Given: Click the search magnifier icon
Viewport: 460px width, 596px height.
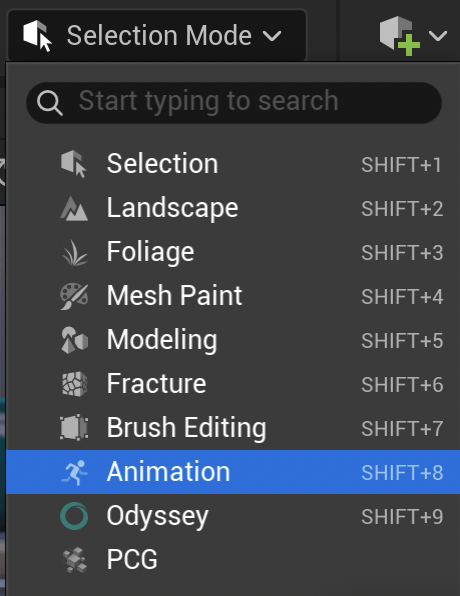Looking at the screenshot, I should click(49, 103).
